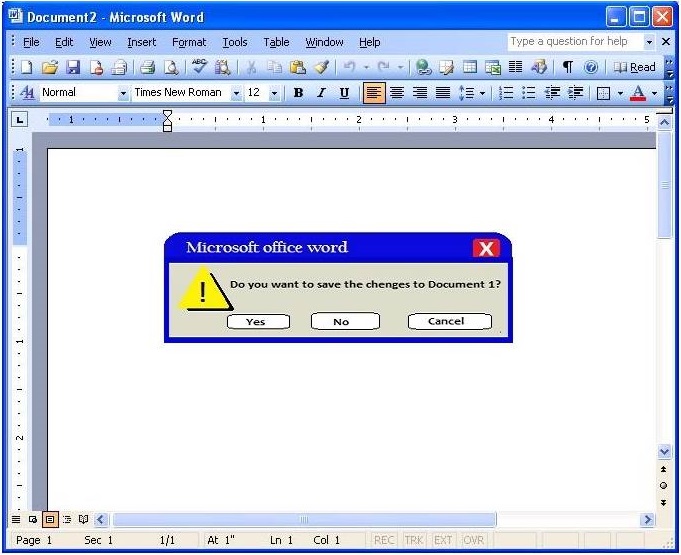Expand the Normal style dropdown
681x555 pixels.
click(123, 93)
